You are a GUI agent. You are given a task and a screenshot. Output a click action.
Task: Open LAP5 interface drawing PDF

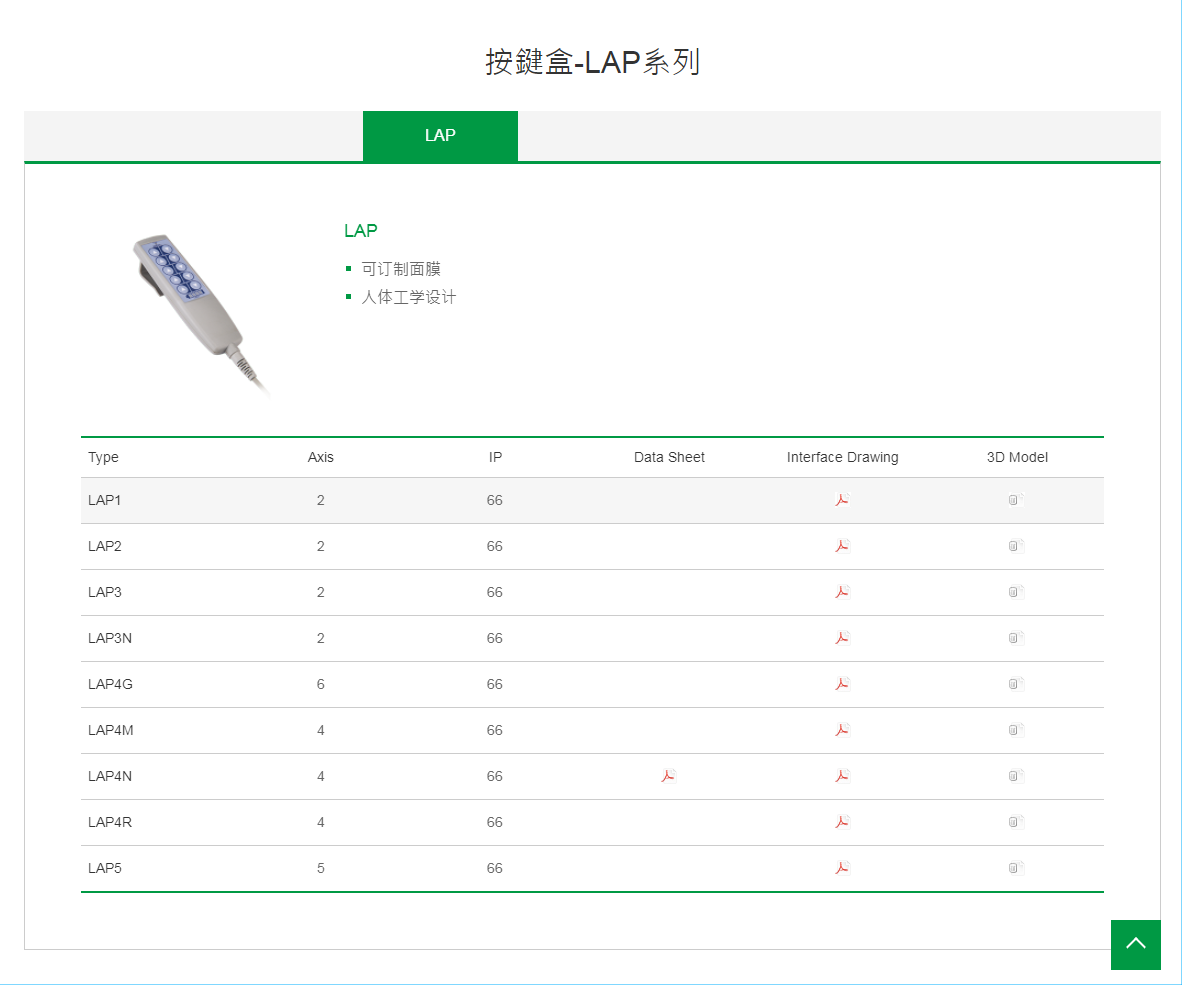tap(842, 867)
